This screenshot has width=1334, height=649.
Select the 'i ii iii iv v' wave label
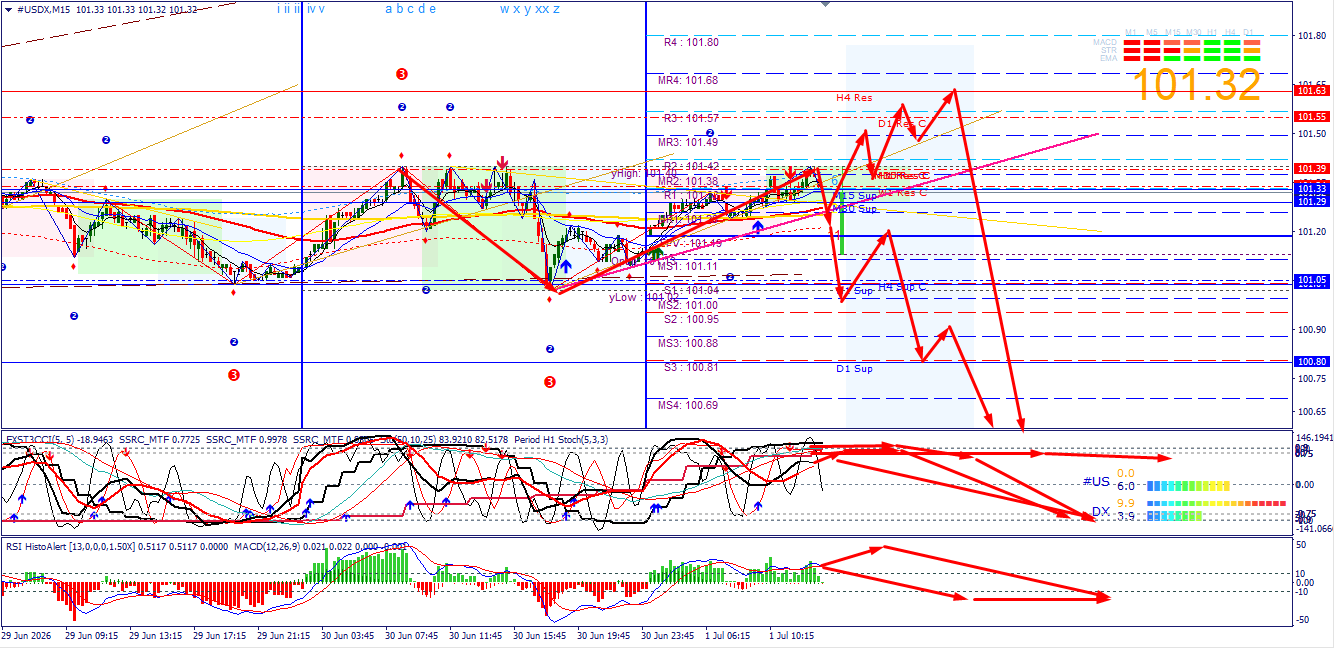coord(301,9)
